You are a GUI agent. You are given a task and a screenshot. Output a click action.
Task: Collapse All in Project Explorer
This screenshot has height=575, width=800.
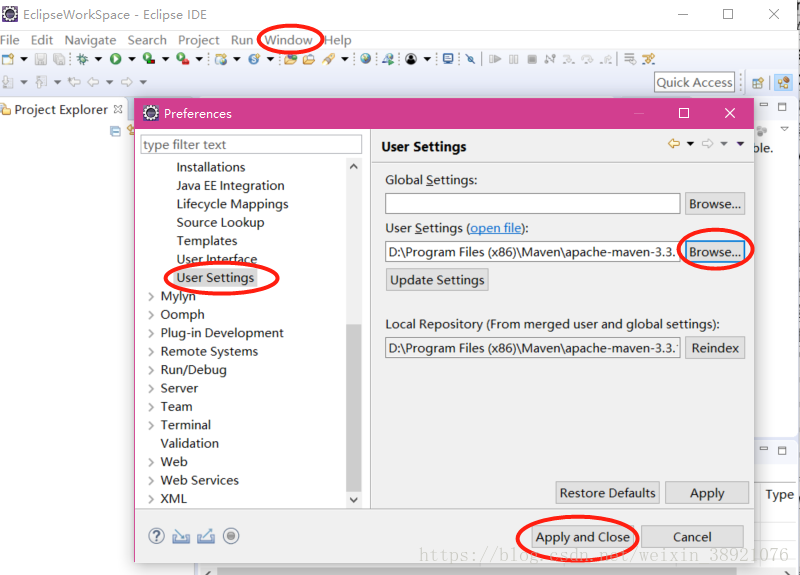point(116,132)
